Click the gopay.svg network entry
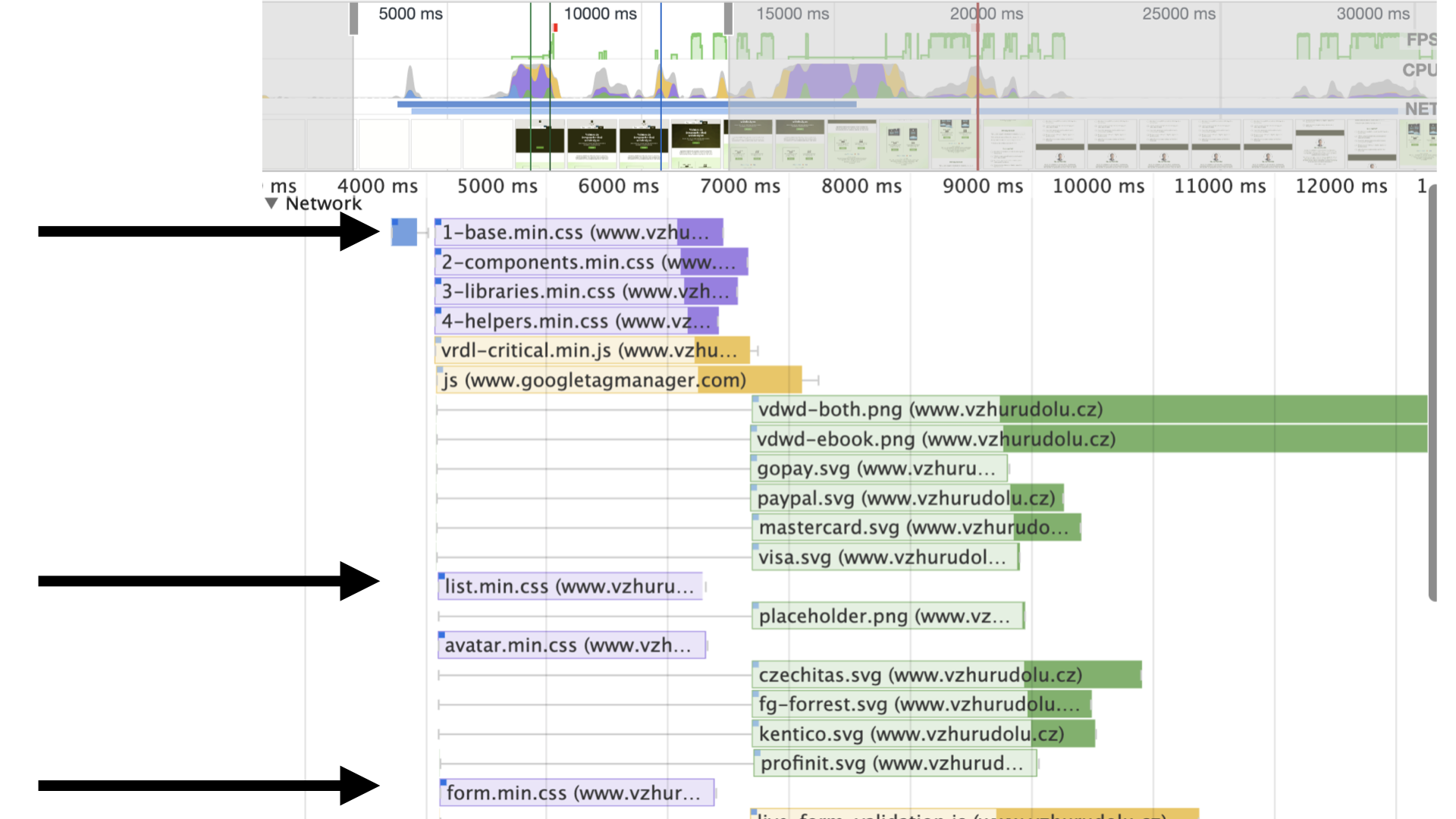Viewport: 1456px width, 819px height. pos(878,469)
